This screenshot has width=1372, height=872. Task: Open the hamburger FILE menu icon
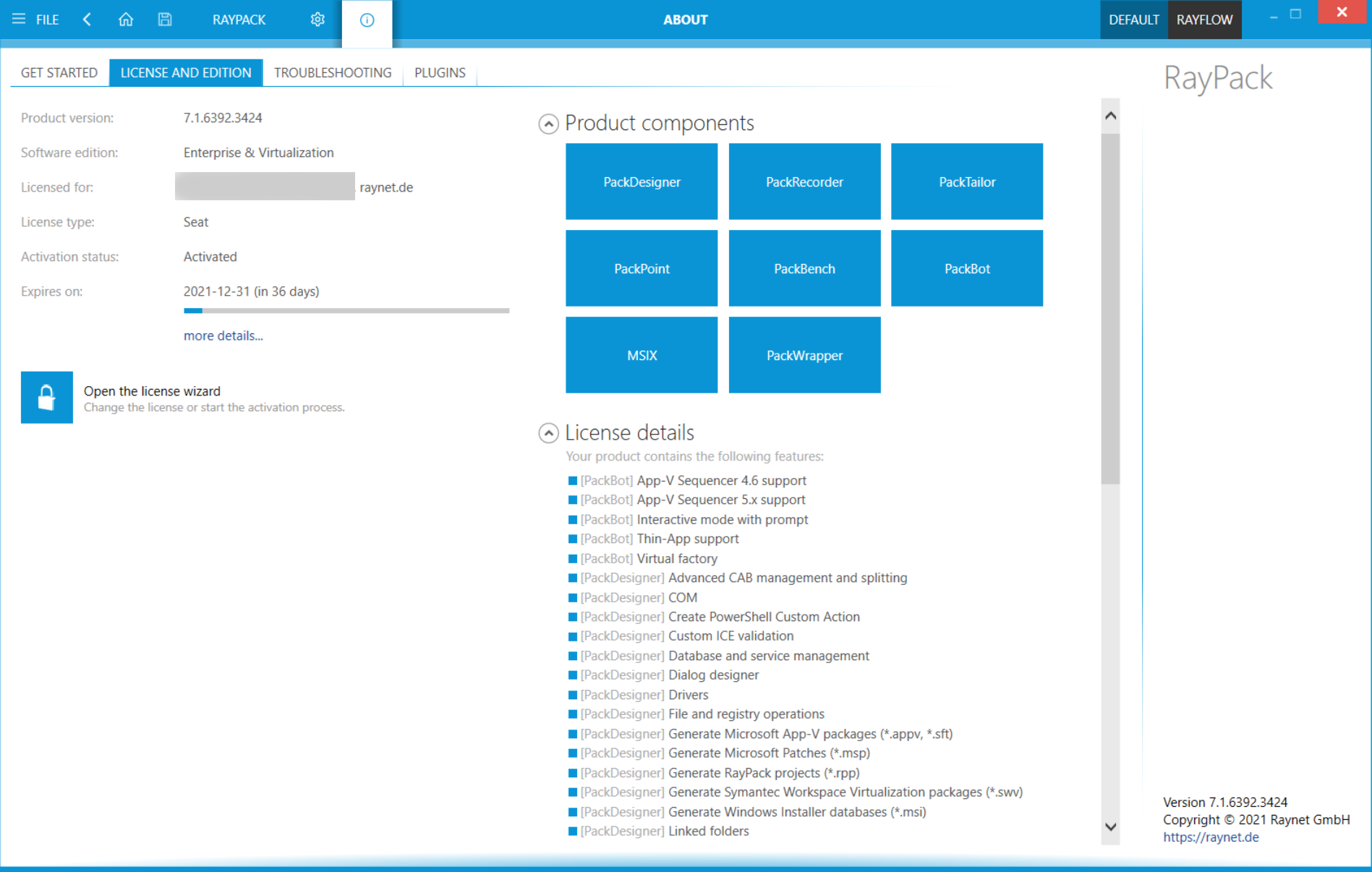(19, 20)
